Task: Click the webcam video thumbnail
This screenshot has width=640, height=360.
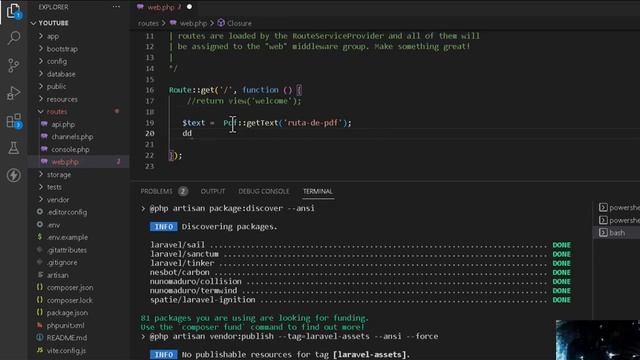Action: pos(598,340)
